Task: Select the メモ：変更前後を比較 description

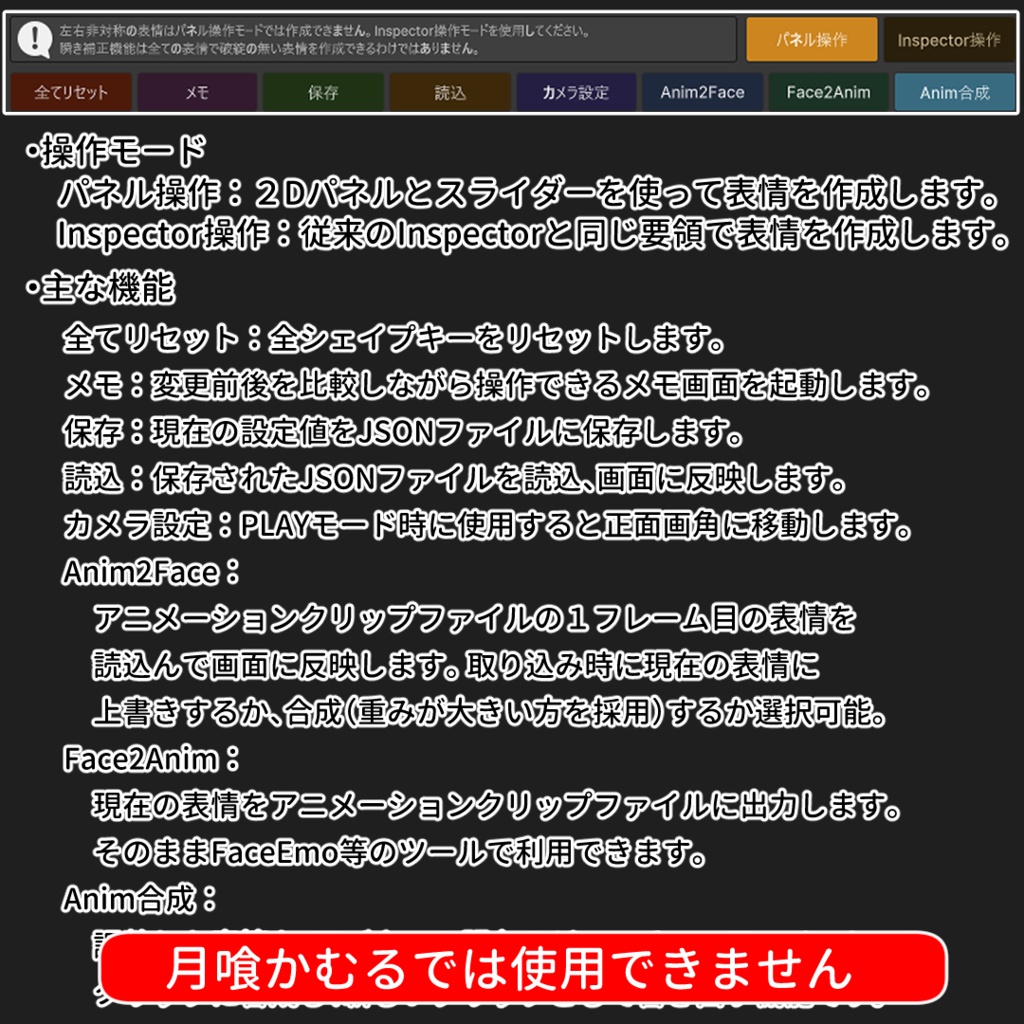Action: [496, 385]
